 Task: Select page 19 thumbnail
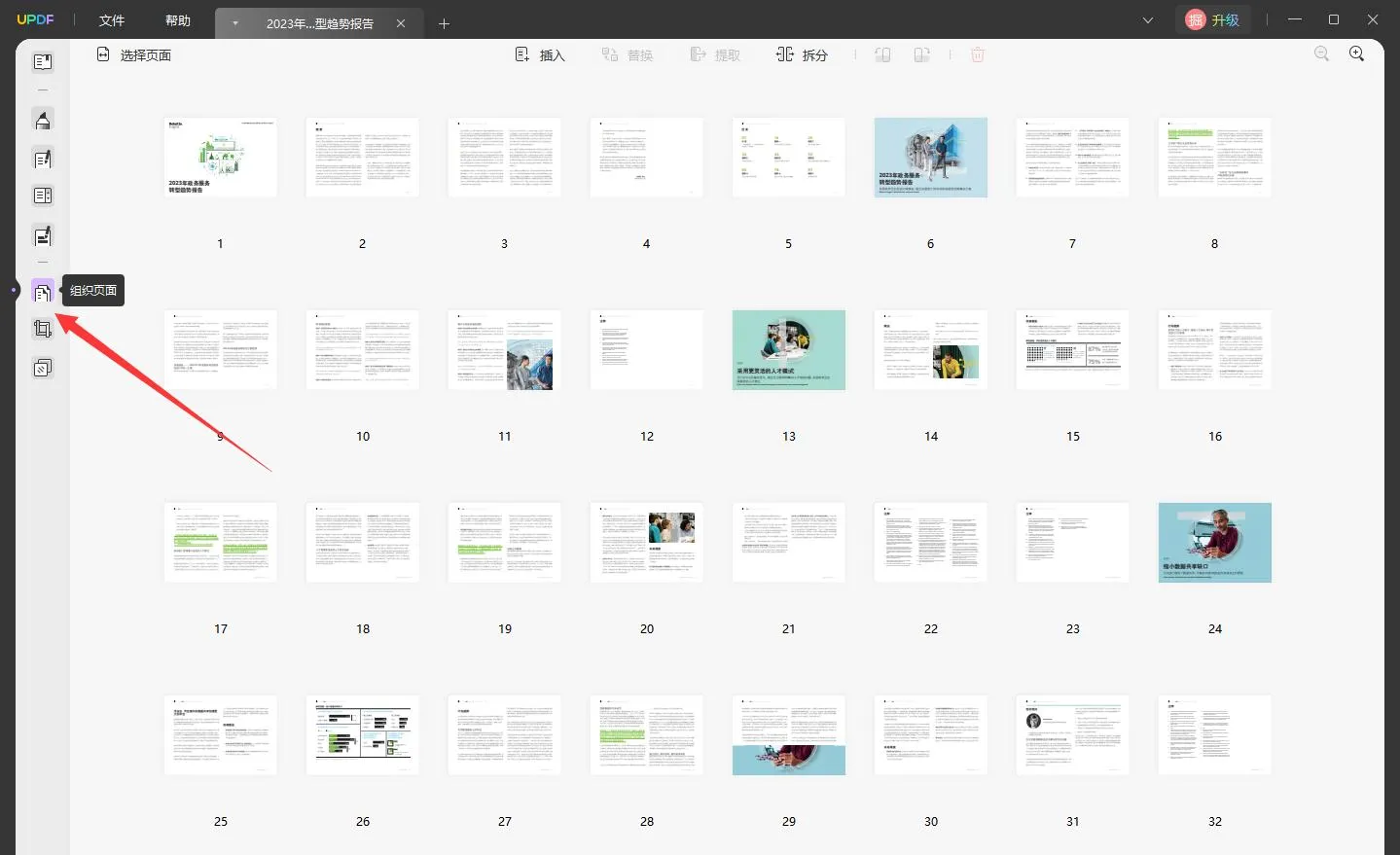[505, 543]
